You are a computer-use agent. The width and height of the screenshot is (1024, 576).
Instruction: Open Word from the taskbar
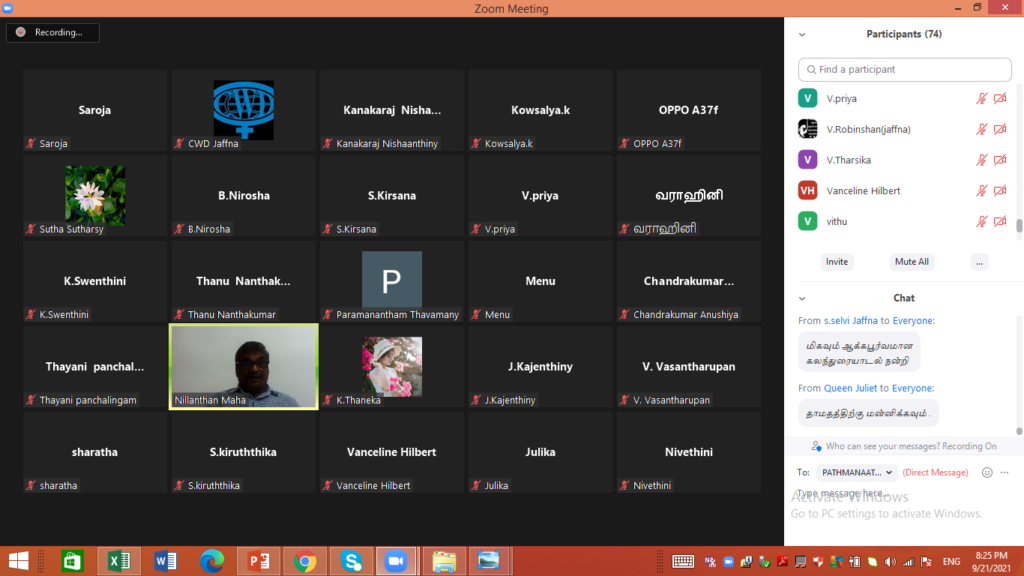click(165, 561)
